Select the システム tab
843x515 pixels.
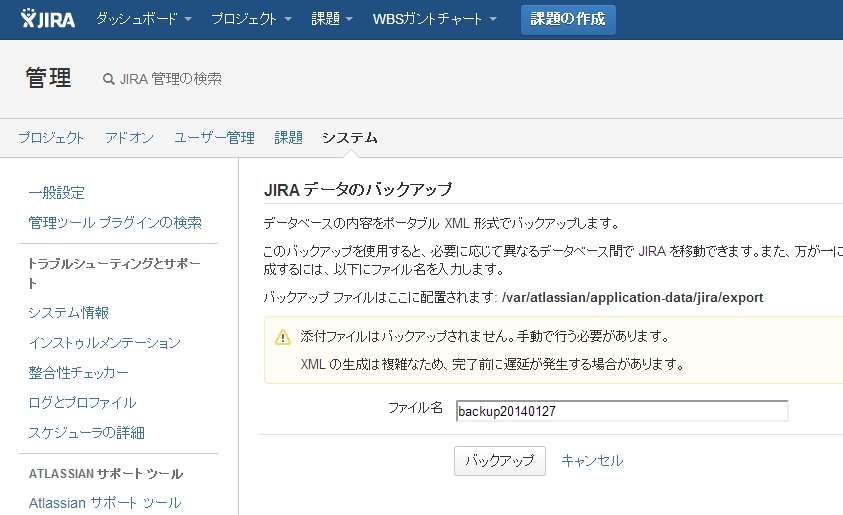coord(349,138)
